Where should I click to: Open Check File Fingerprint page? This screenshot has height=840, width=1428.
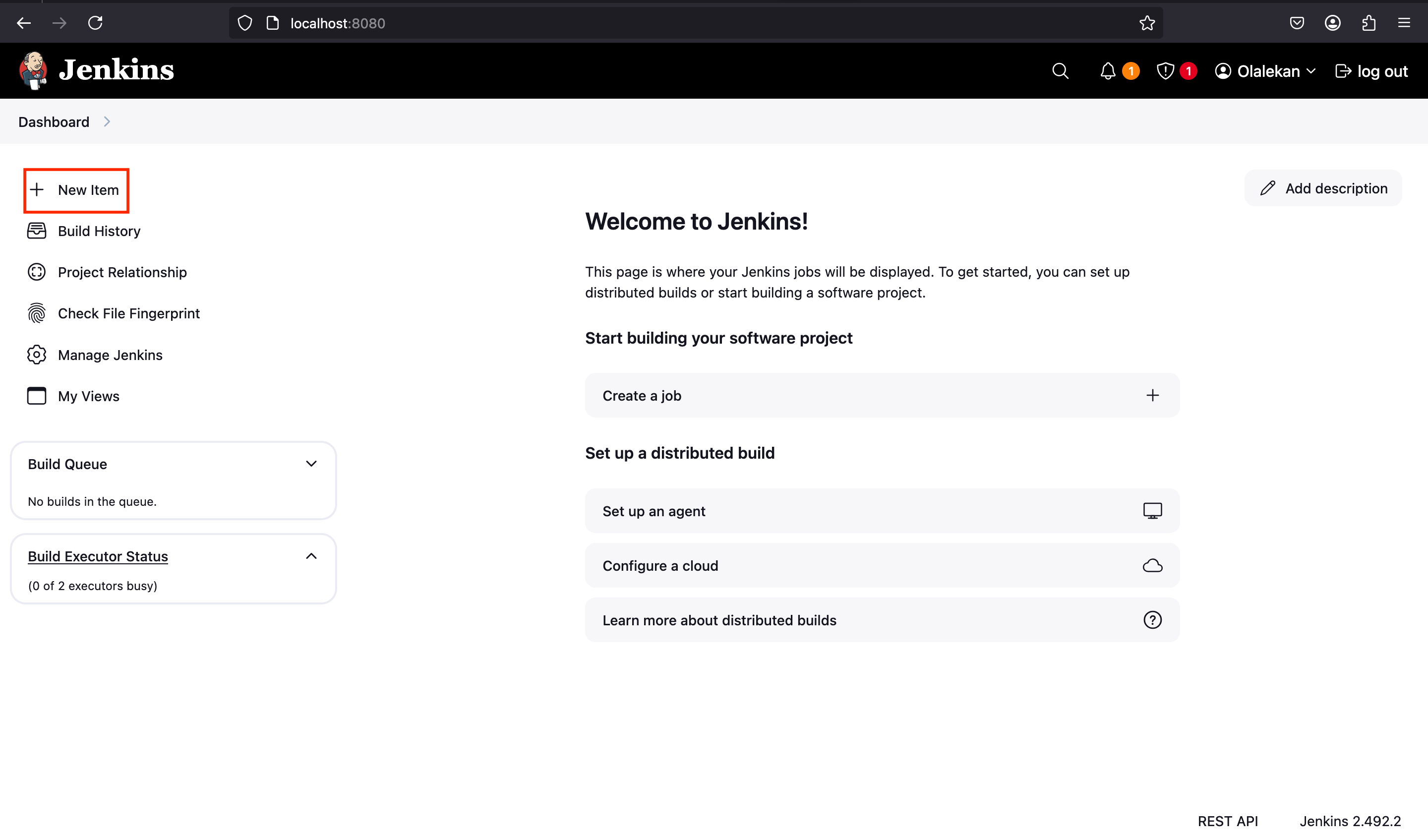[x=114, y=313]
